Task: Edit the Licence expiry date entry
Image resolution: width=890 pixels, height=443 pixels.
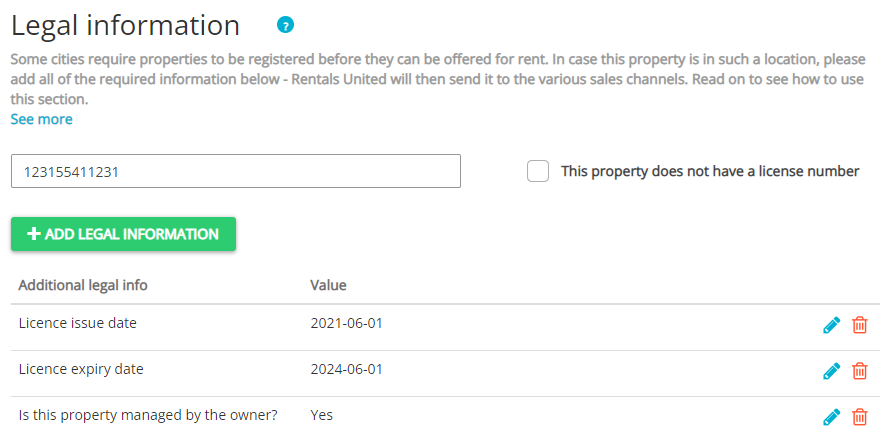Action: tap(831, 371)
